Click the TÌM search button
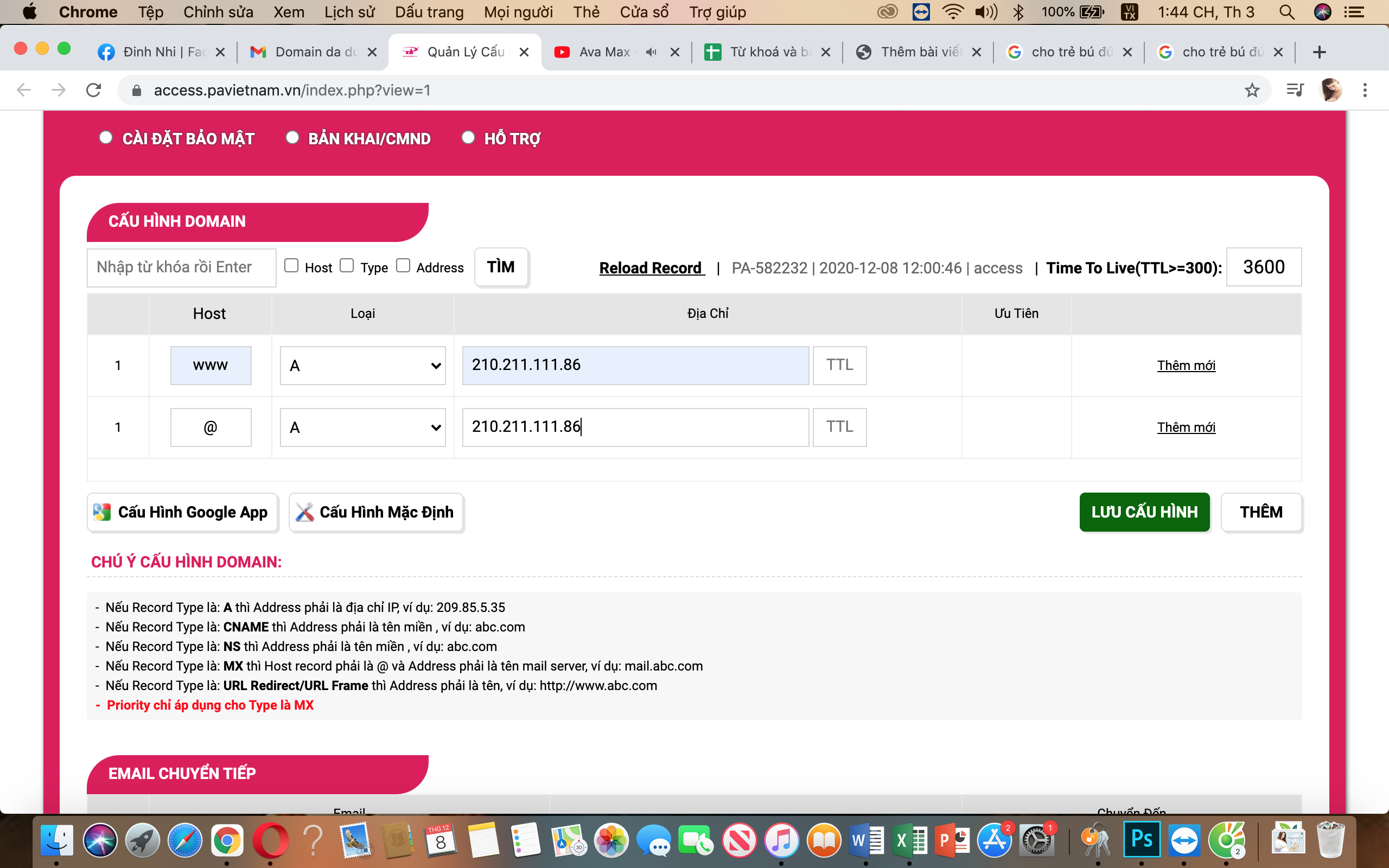The image size is (1389, 868). point(500,266)
